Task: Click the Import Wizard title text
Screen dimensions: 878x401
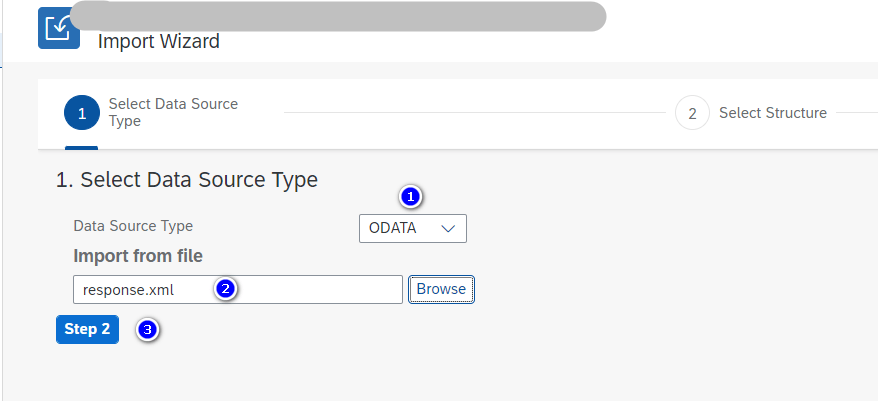Action: click(159, 42)
